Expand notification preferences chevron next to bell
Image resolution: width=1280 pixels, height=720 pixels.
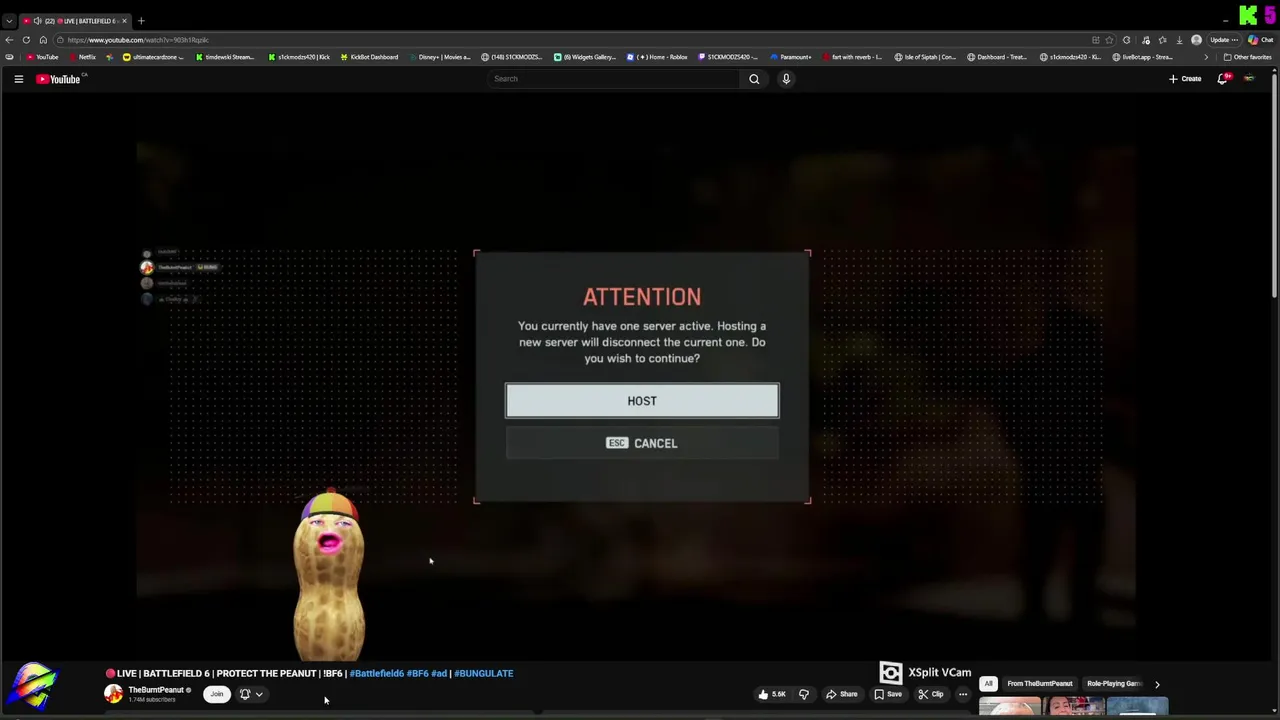coord(259,694)
